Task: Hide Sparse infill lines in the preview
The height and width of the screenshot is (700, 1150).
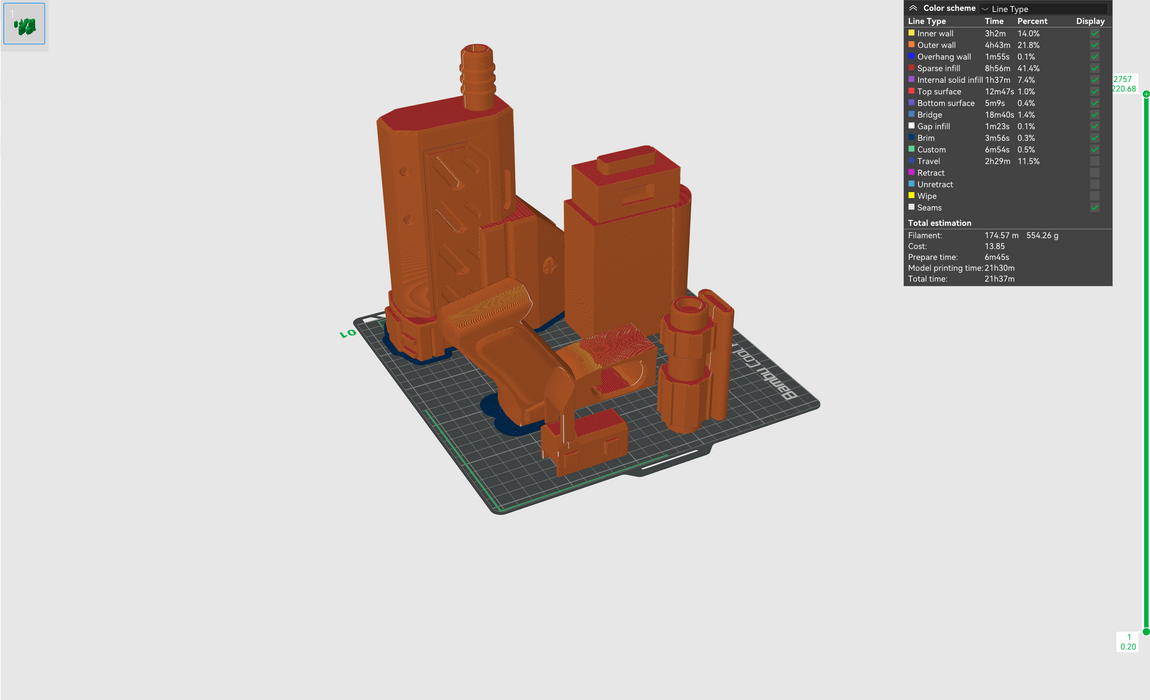Action: tap(1095, 68)
